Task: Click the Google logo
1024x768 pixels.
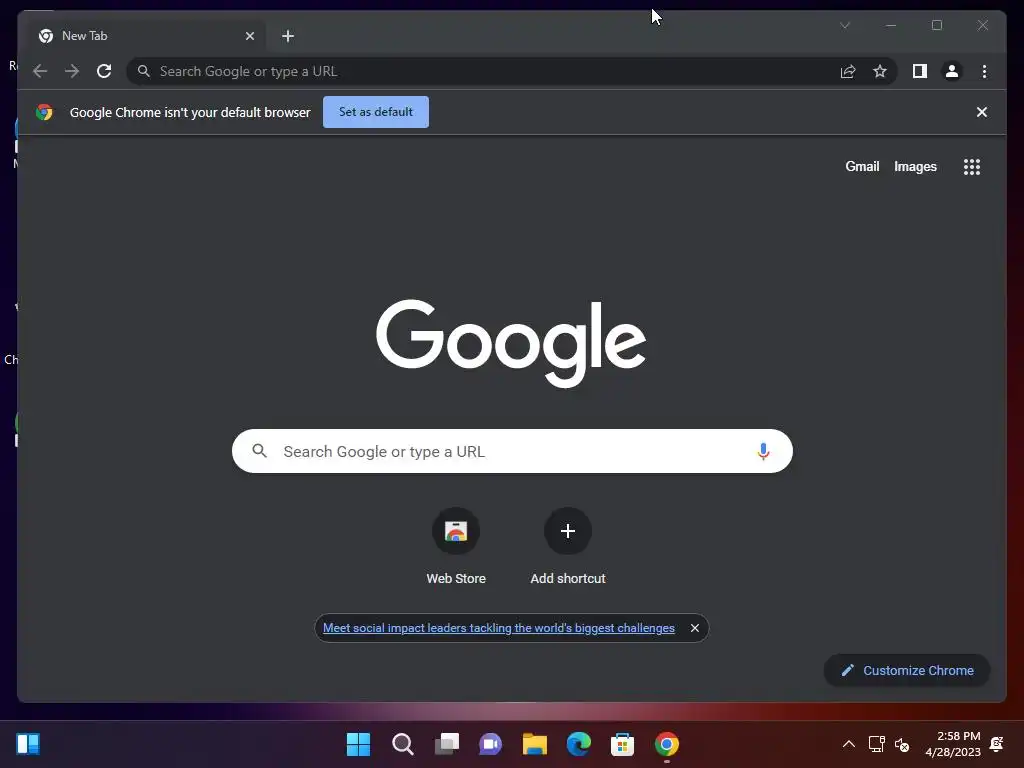Action: [511, 343]
